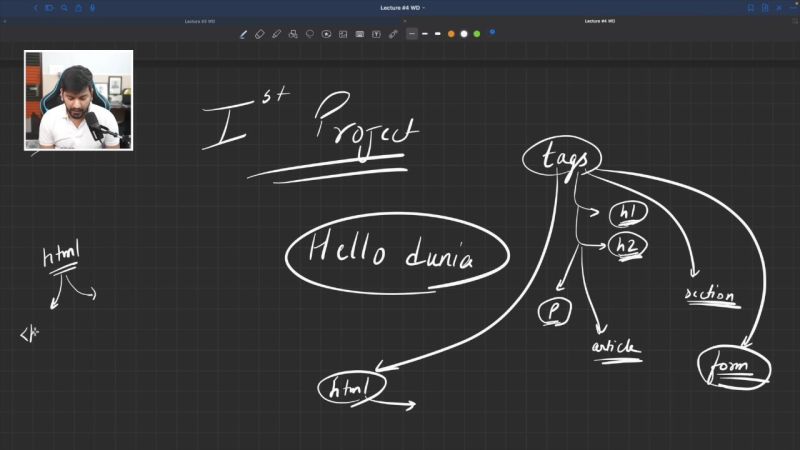Select the Pen tool
Viewport: 800px width, 450px height.
pos(243,34)
